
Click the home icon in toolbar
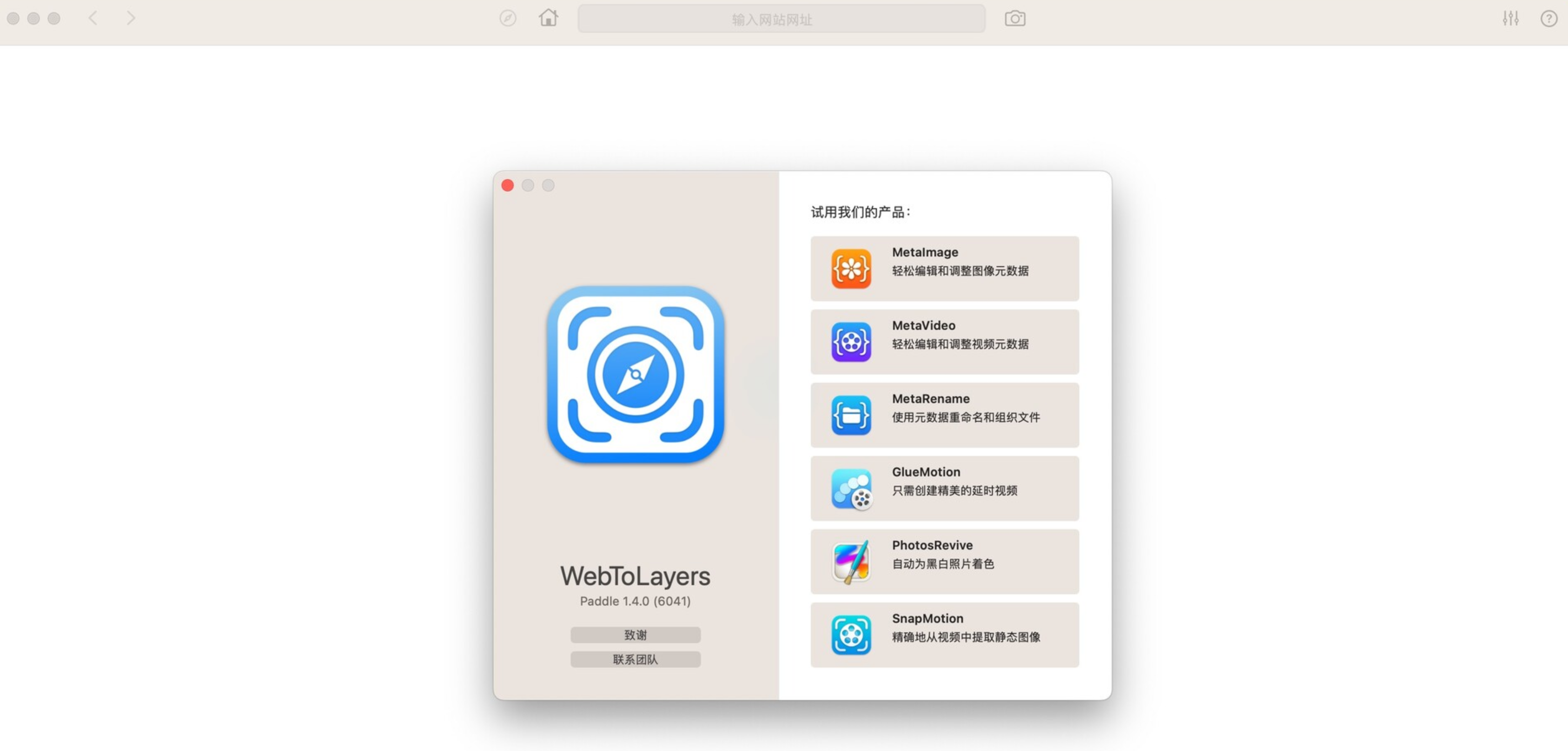(548, 18)
